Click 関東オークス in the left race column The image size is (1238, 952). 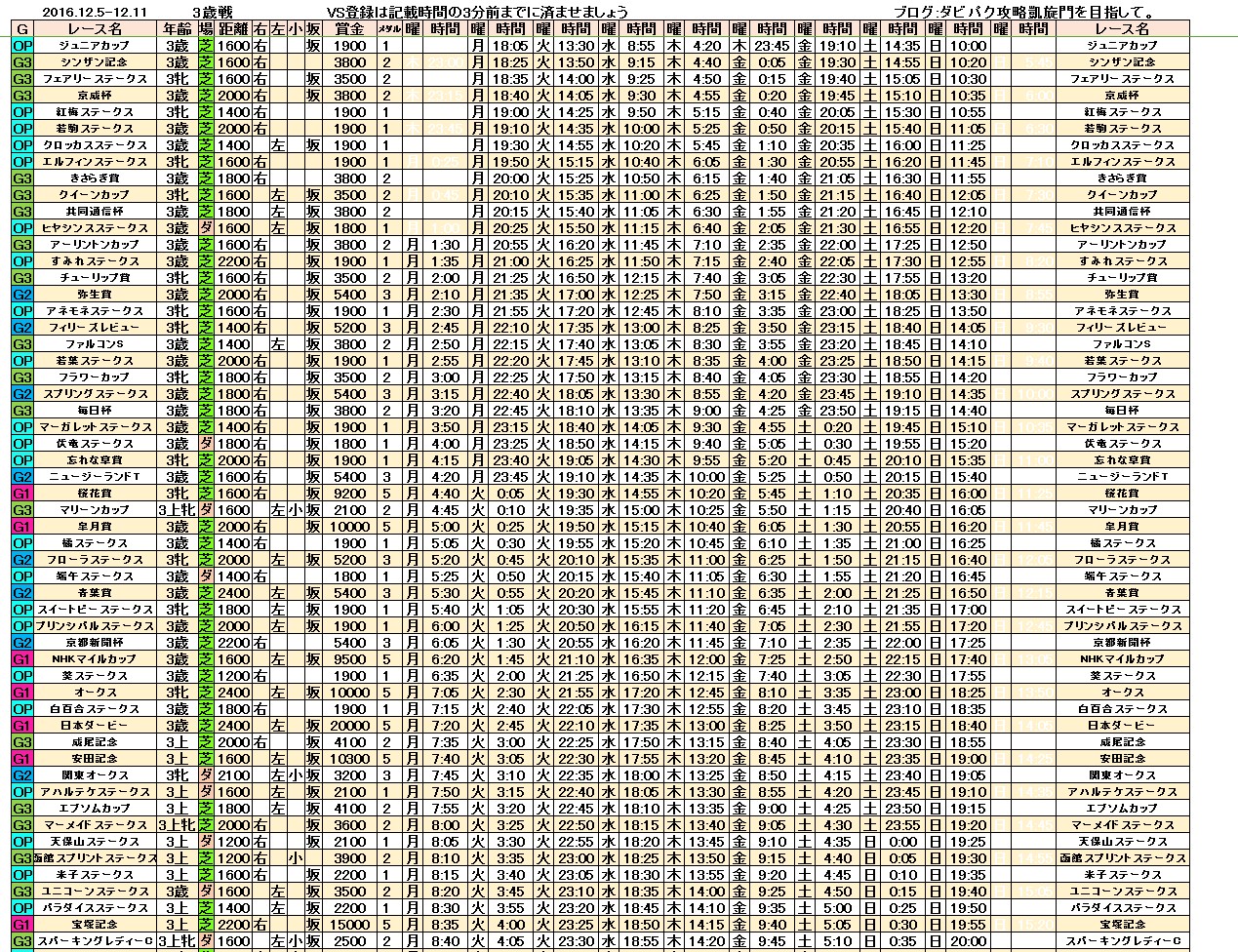(x=94, y=775)
